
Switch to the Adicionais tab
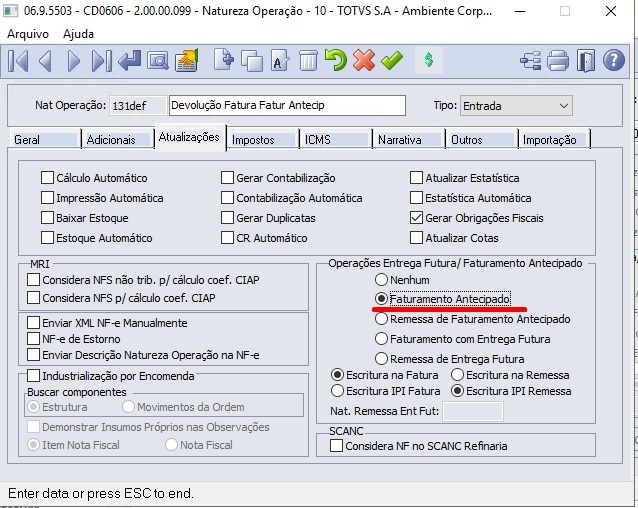118,140
